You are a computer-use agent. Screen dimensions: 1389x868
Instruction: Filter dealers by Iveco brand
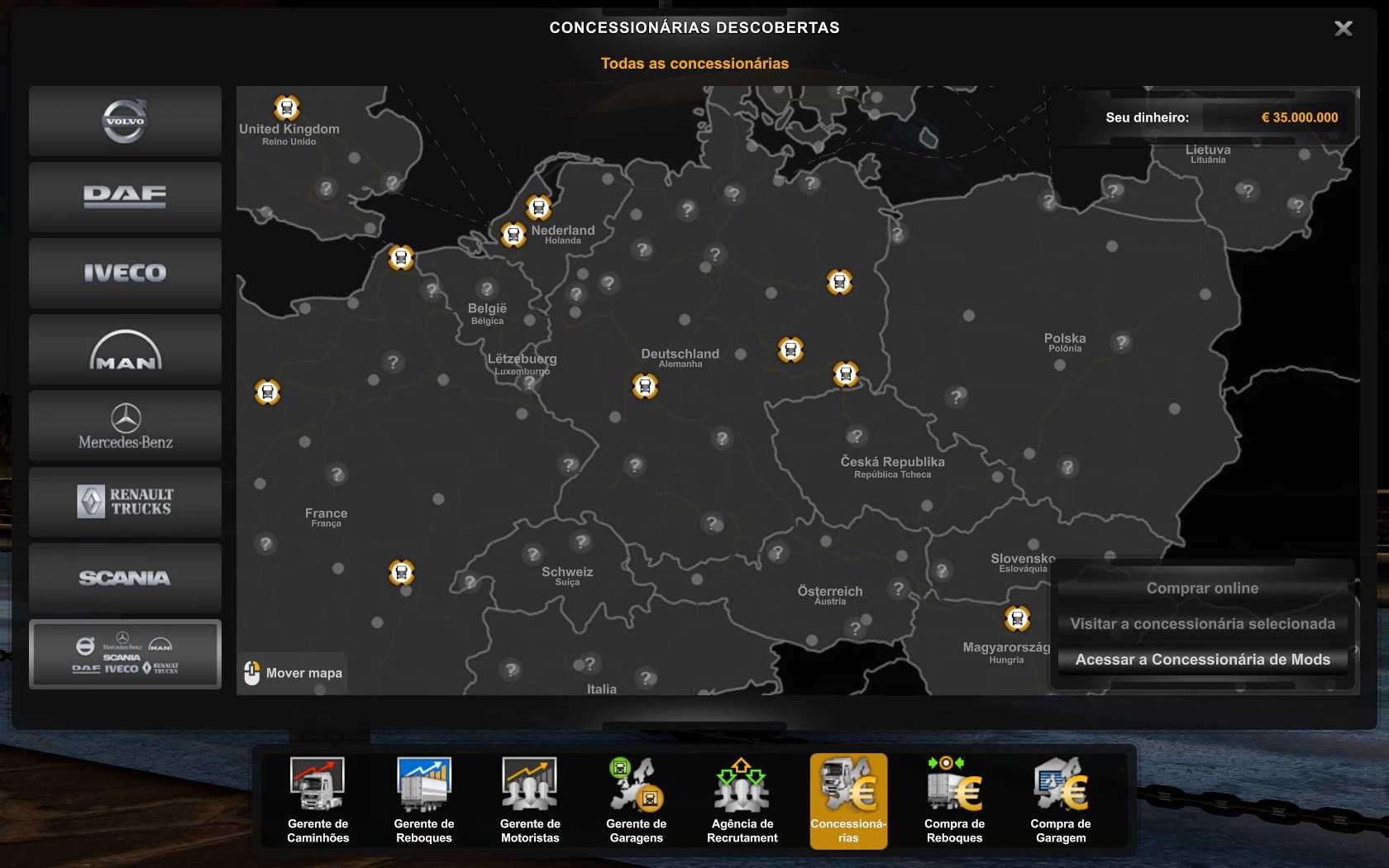125,273
